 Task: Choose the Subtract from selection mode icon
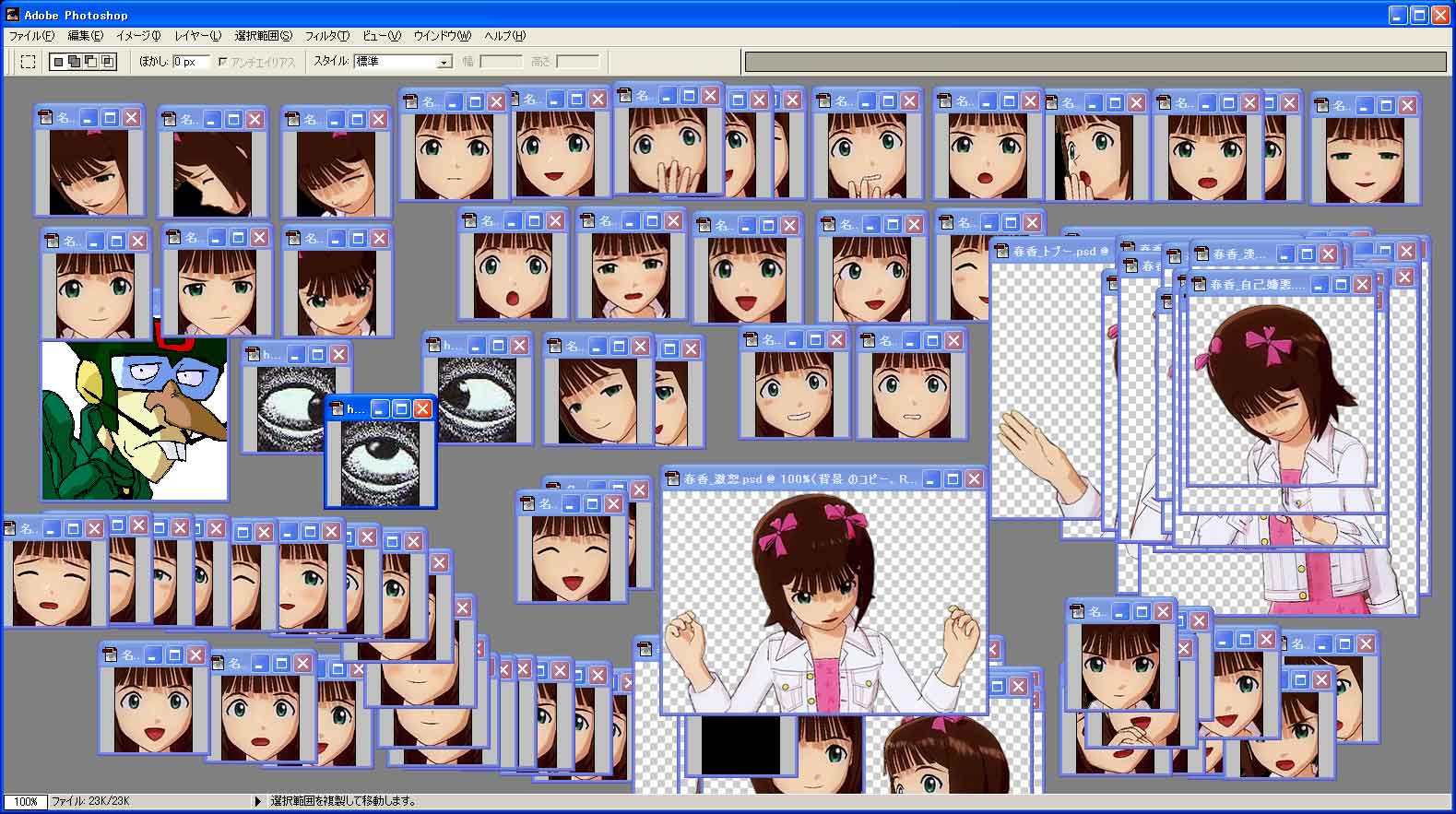(91, 62)
